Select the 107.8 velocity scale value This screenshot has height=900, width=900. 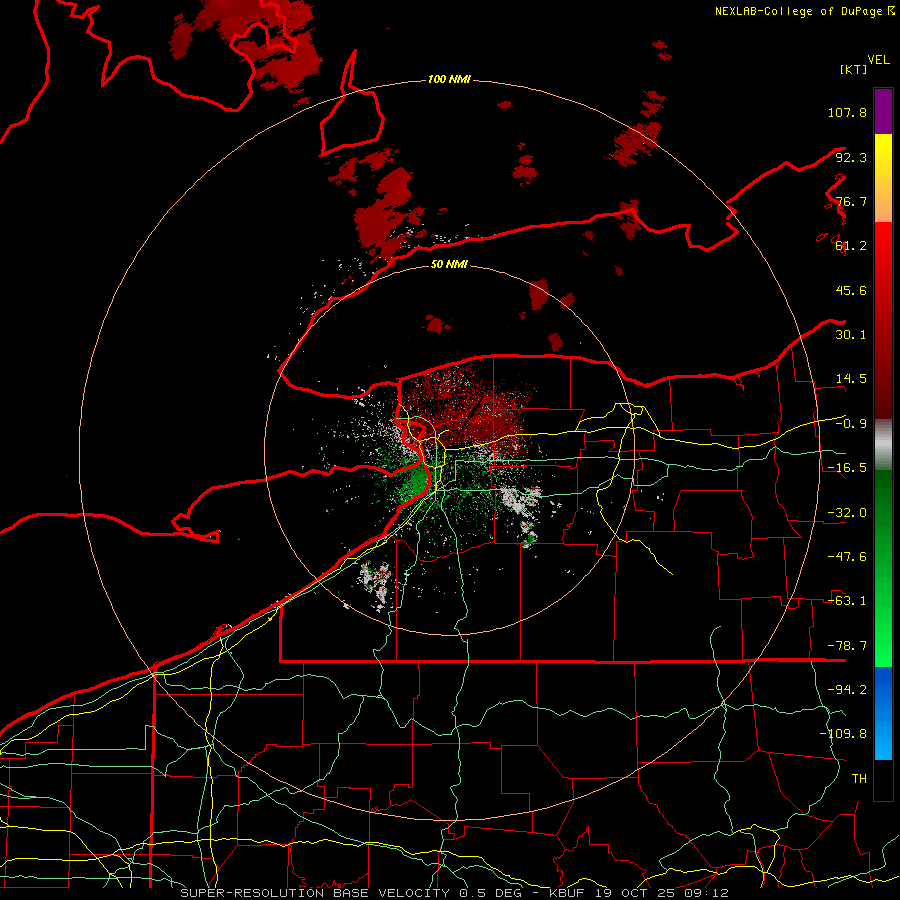tap(847, 112)
